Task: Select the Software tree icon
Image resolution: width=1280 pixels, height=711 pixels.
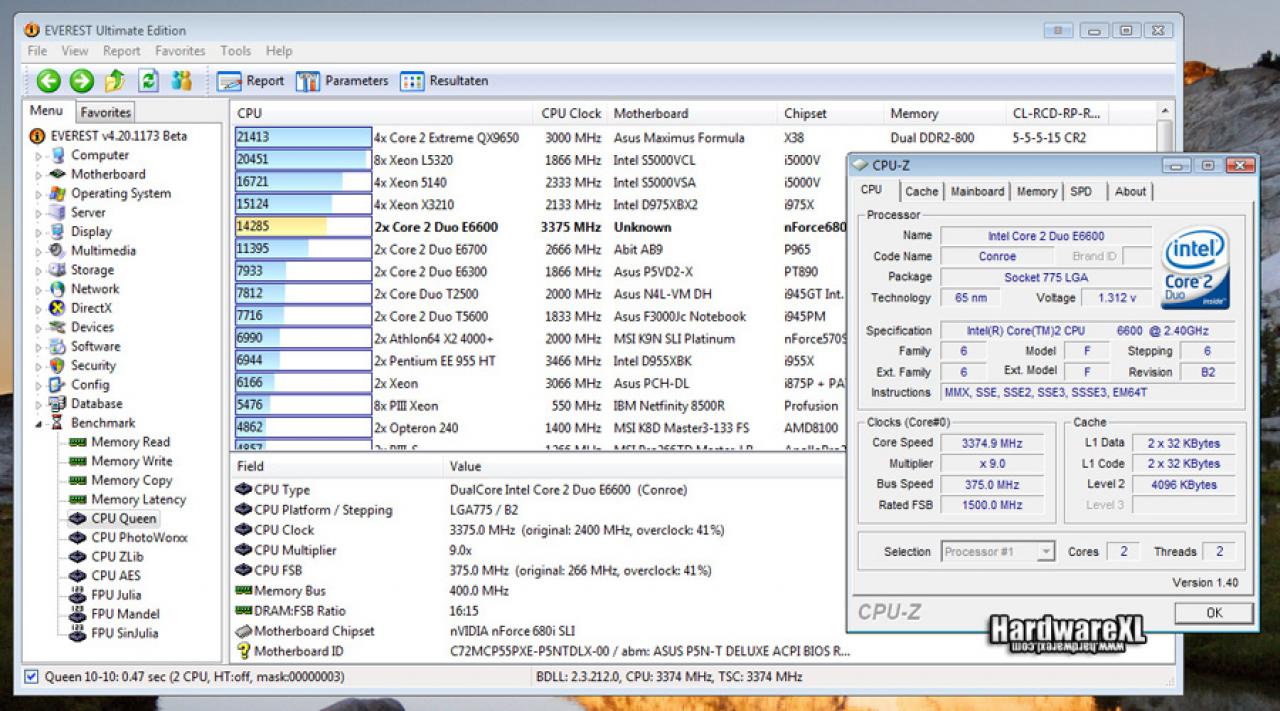Action: [x=58, y=346]
